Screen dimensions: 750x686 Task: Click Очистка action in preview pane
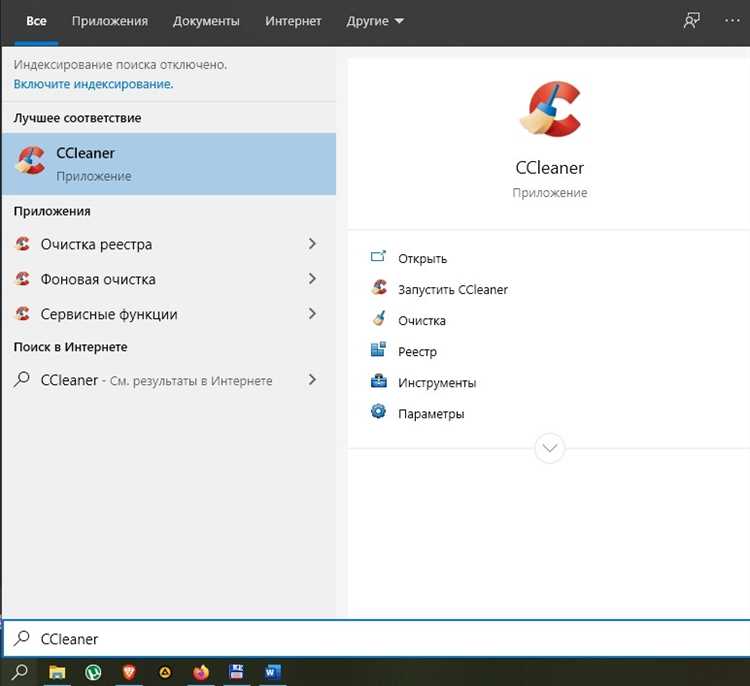point(422,321)
